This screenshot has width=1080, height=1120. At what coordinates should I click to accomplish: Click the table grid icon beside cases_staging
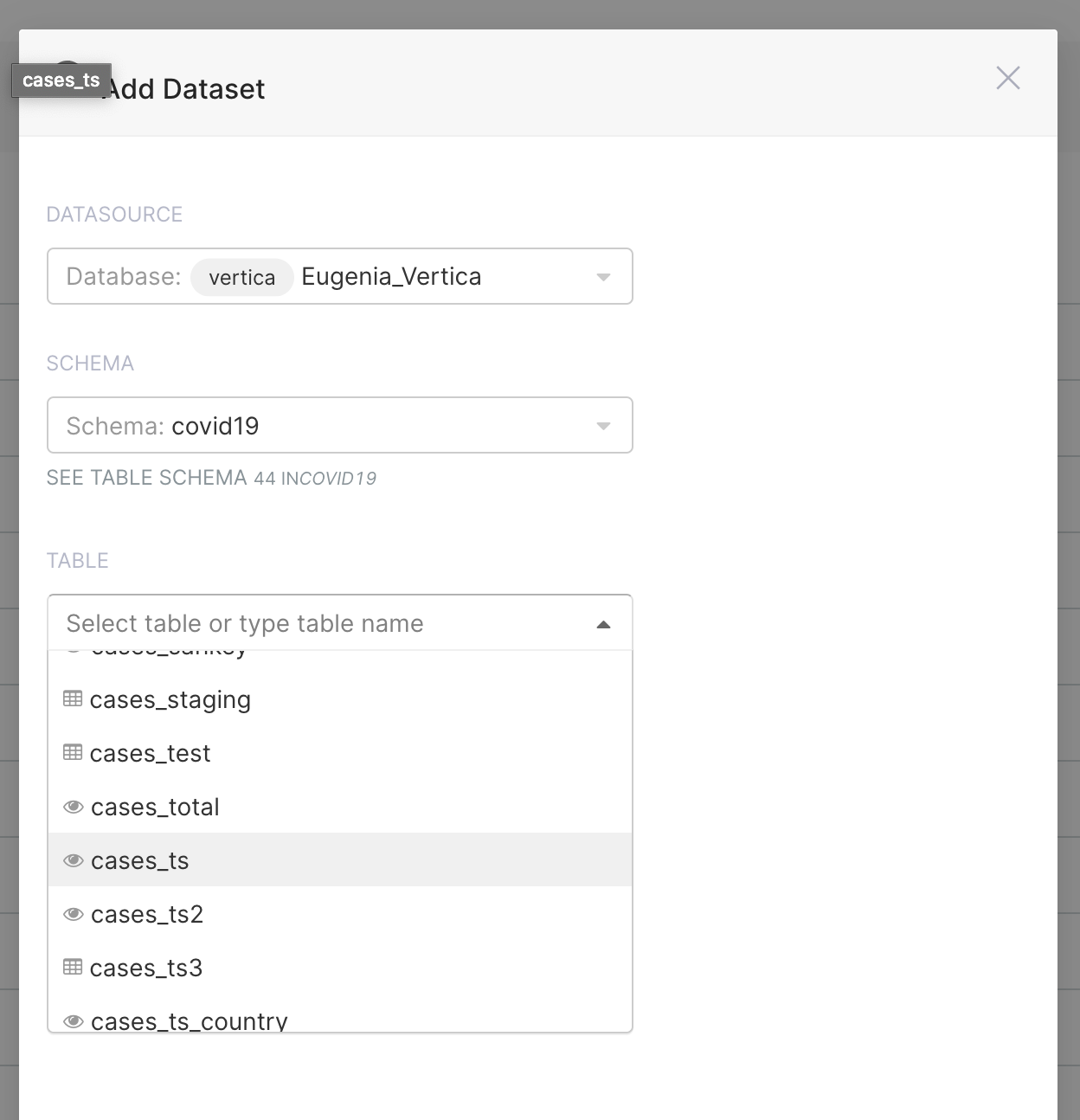pyautogui.click(x=74, y=699)
